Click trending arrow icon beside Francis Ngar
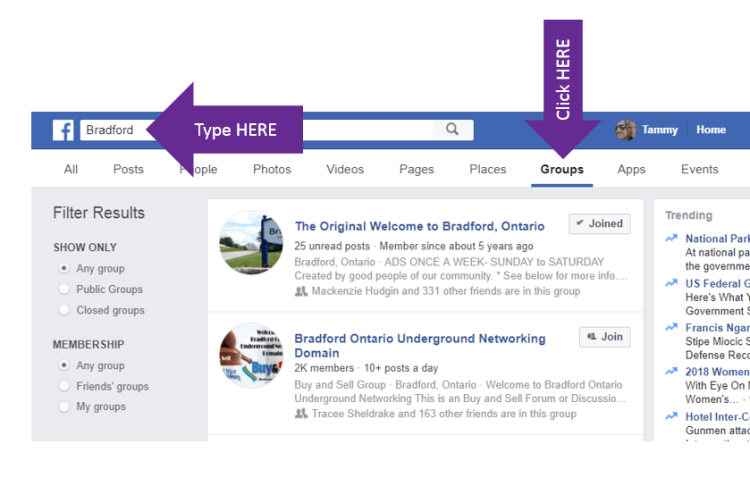 pyautogui.click(x=672, y=328)
